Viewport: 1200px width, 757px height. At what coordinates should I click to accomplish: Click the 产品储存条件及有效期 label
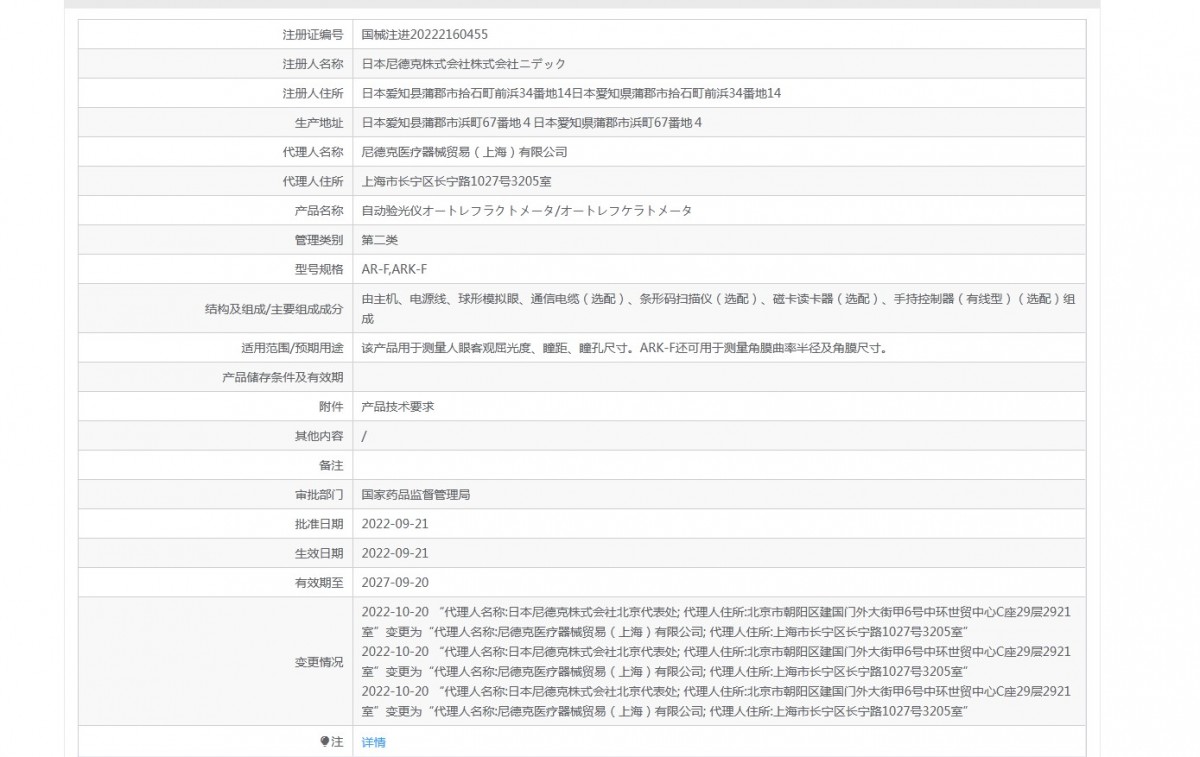pos(282,377)
